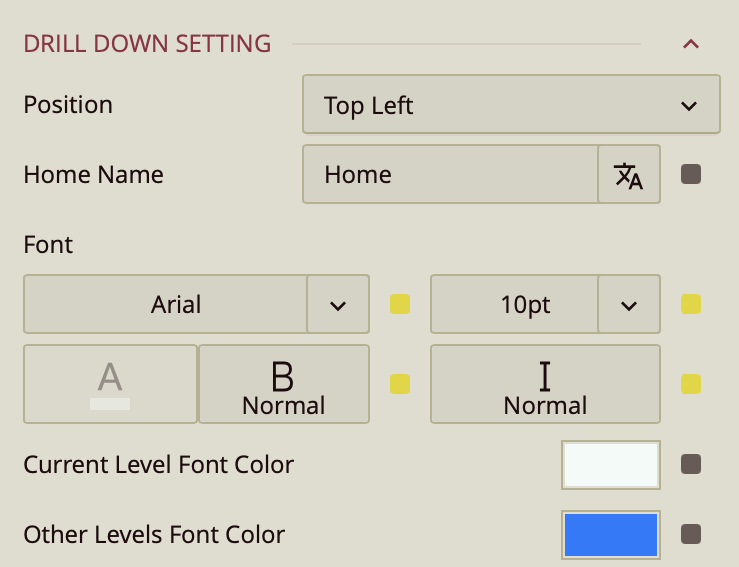Click yellow indicator next to Arial font
The image size is (739, 567).
click(x=400, y=304)
